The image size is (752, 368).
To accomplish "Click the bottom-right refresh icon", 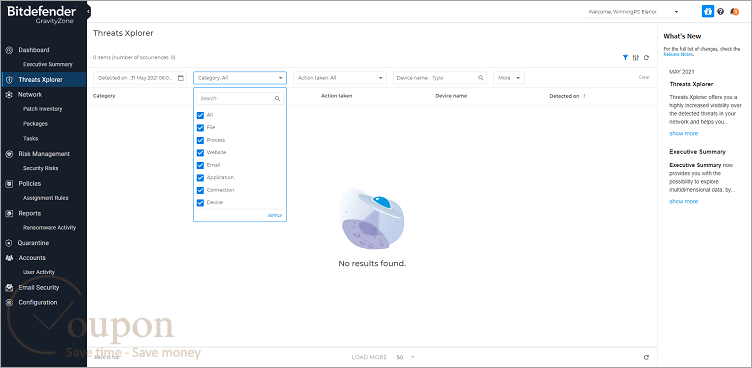I will (x=646, y=357).
